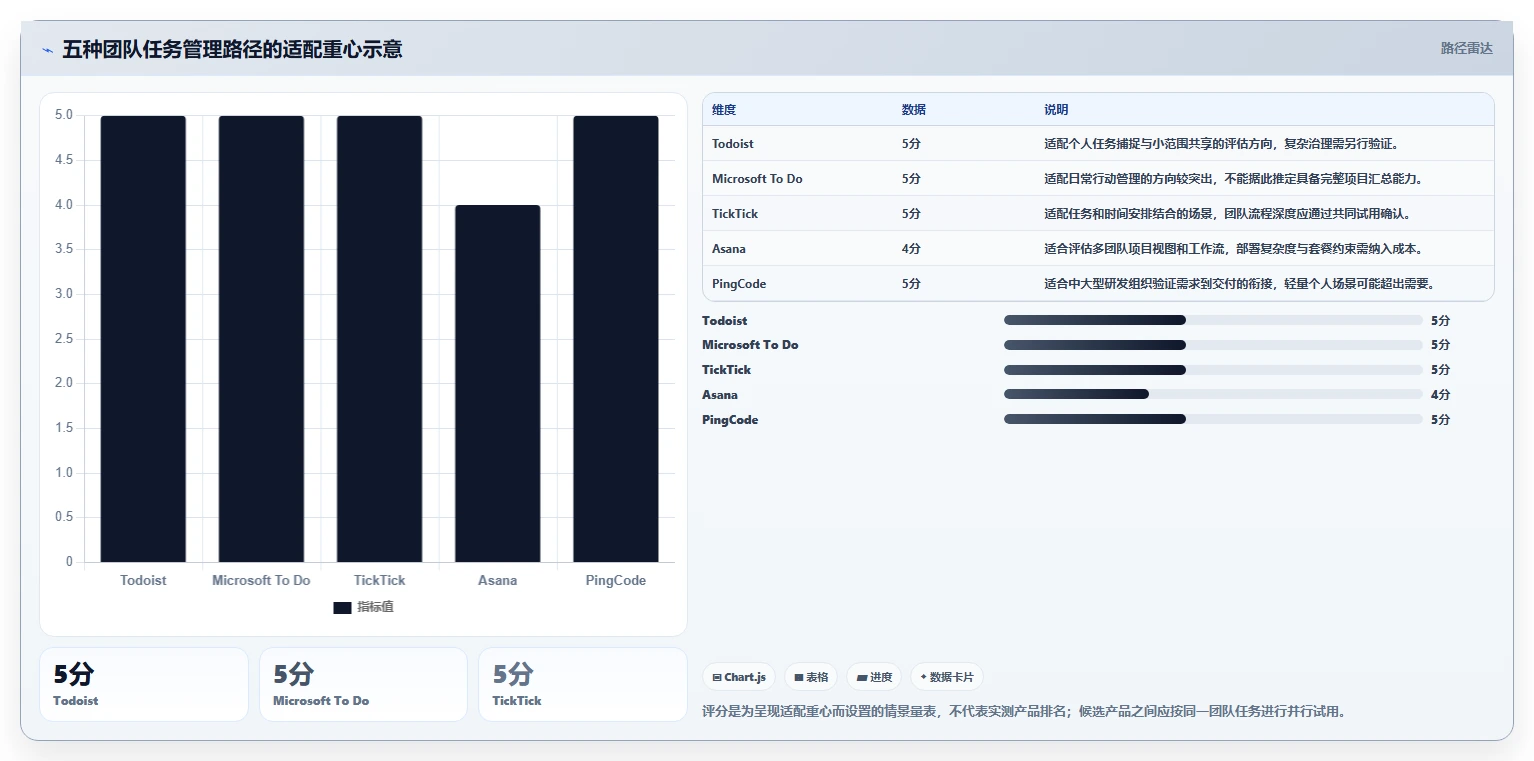Click the Asana x-axis label
The width and height of the screenshot is (1534, 761).
click(x=497, y=580)
